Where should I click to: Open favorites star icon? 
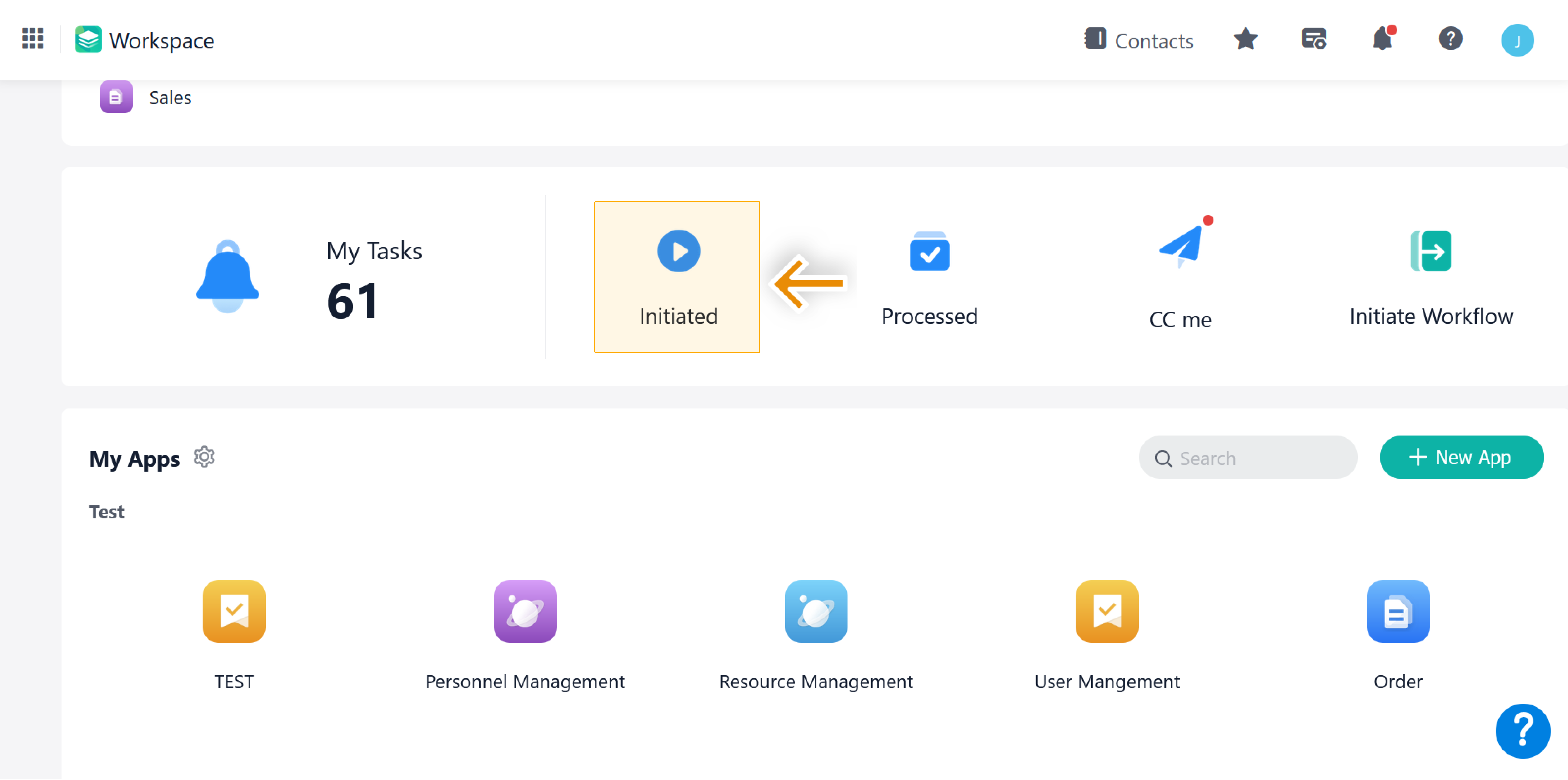[x=1245, y=40]
